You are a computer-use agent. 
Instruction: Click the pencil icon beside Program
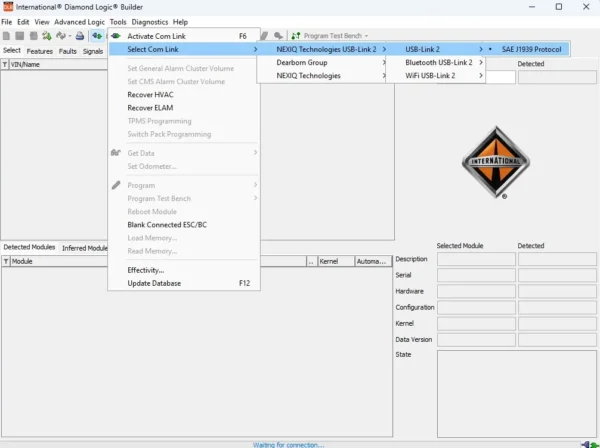pyautogui.click(x=116, y=185)
